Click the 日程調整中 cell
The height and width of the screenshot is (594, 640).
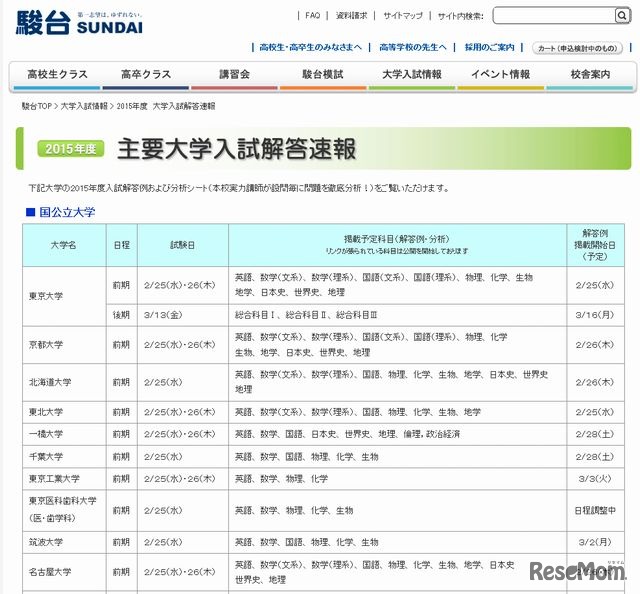595,511
